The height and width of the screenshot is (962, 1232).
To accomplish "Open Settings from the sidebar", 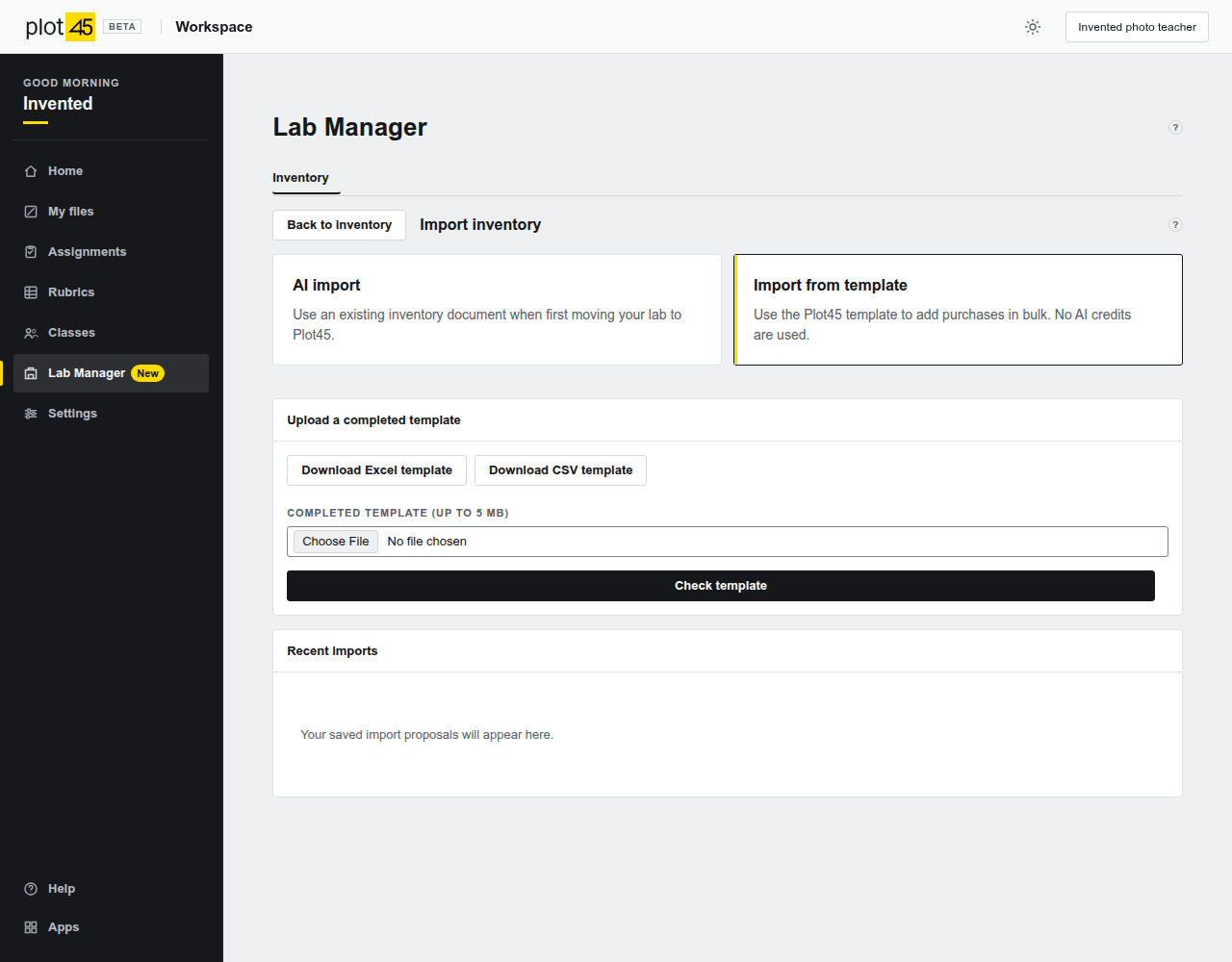I will click(111, 414).
